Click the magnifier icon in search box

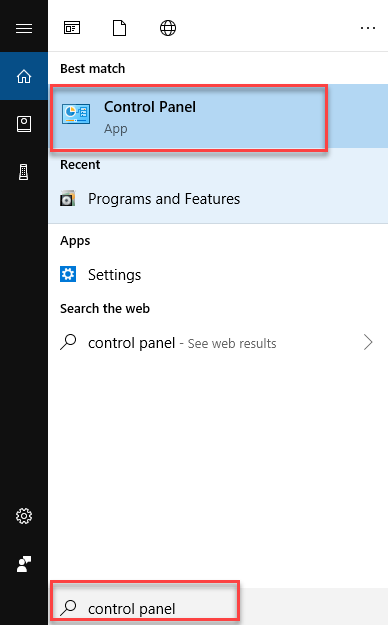68,608
